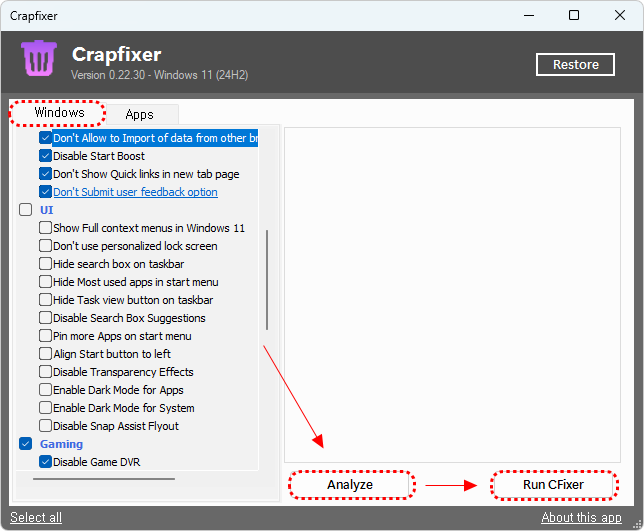Enable Show Full context menus in Windows 11
The width and height of the screenshot is (644, 531).
(x=45, y=228)
